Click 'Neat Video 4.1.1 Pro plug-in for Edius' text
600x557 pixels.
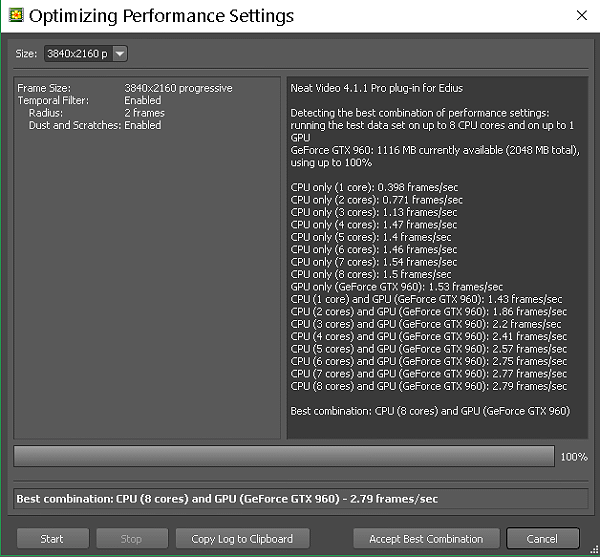[377, 88]
